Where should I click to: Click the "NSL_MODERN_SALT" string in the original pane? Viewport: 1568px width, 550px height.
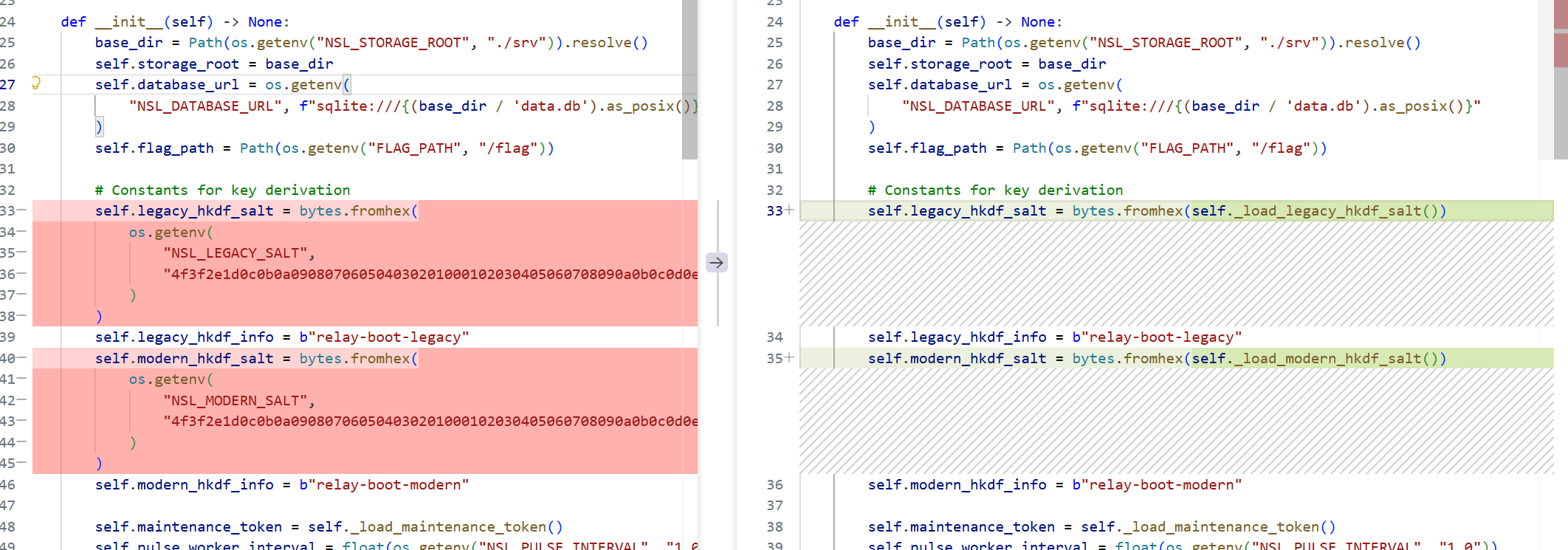point(235,401)
